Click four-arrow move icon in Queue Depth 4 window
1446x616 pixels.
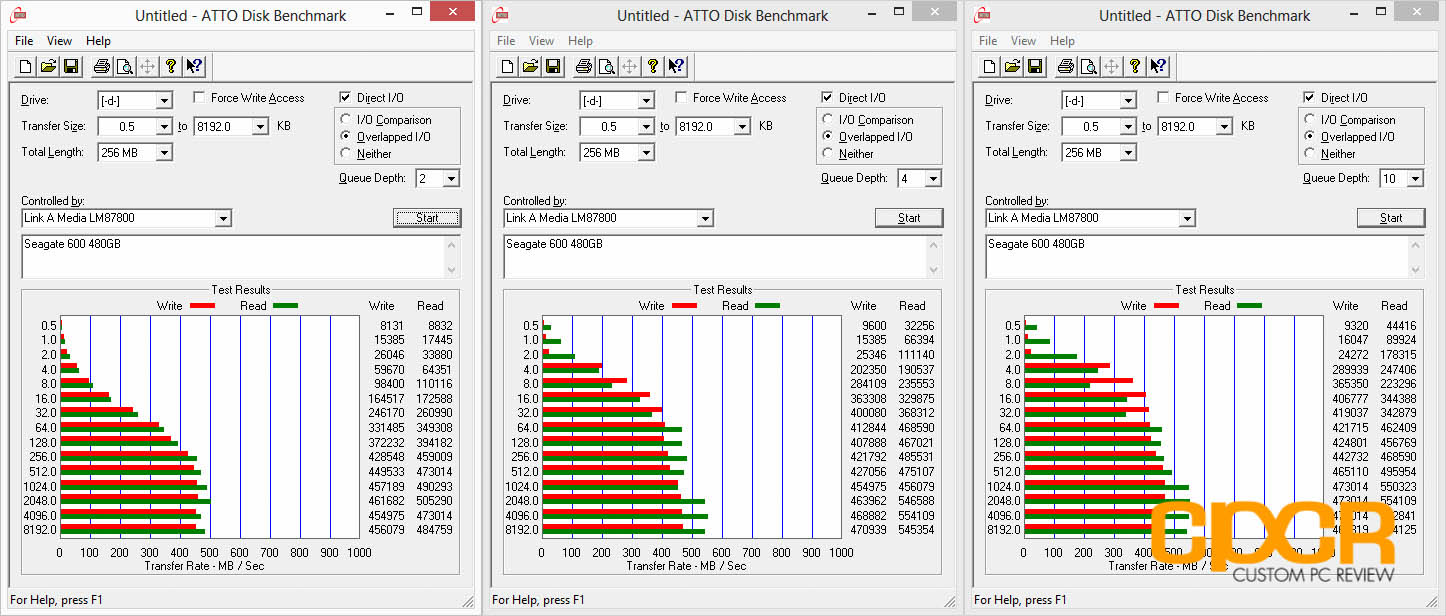pyautogui.click(x=629, y=67)
